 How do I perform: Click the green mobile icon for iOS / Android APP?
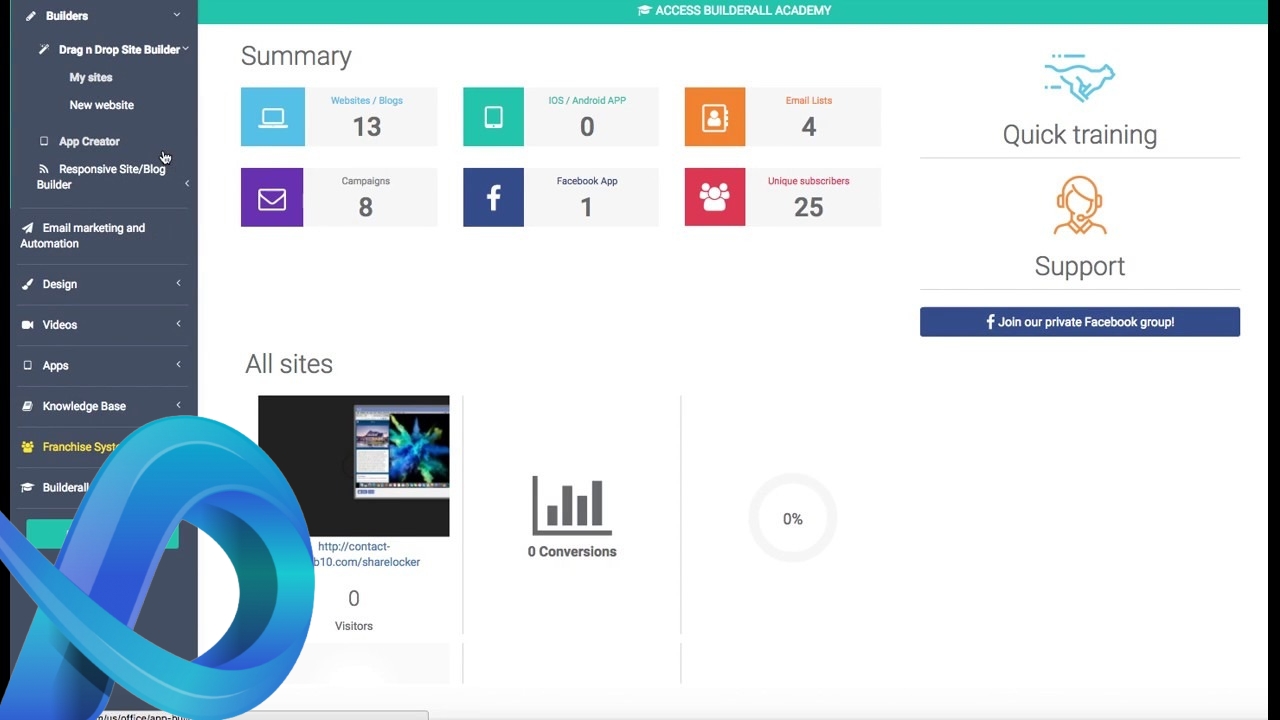(x=493, y=117)
